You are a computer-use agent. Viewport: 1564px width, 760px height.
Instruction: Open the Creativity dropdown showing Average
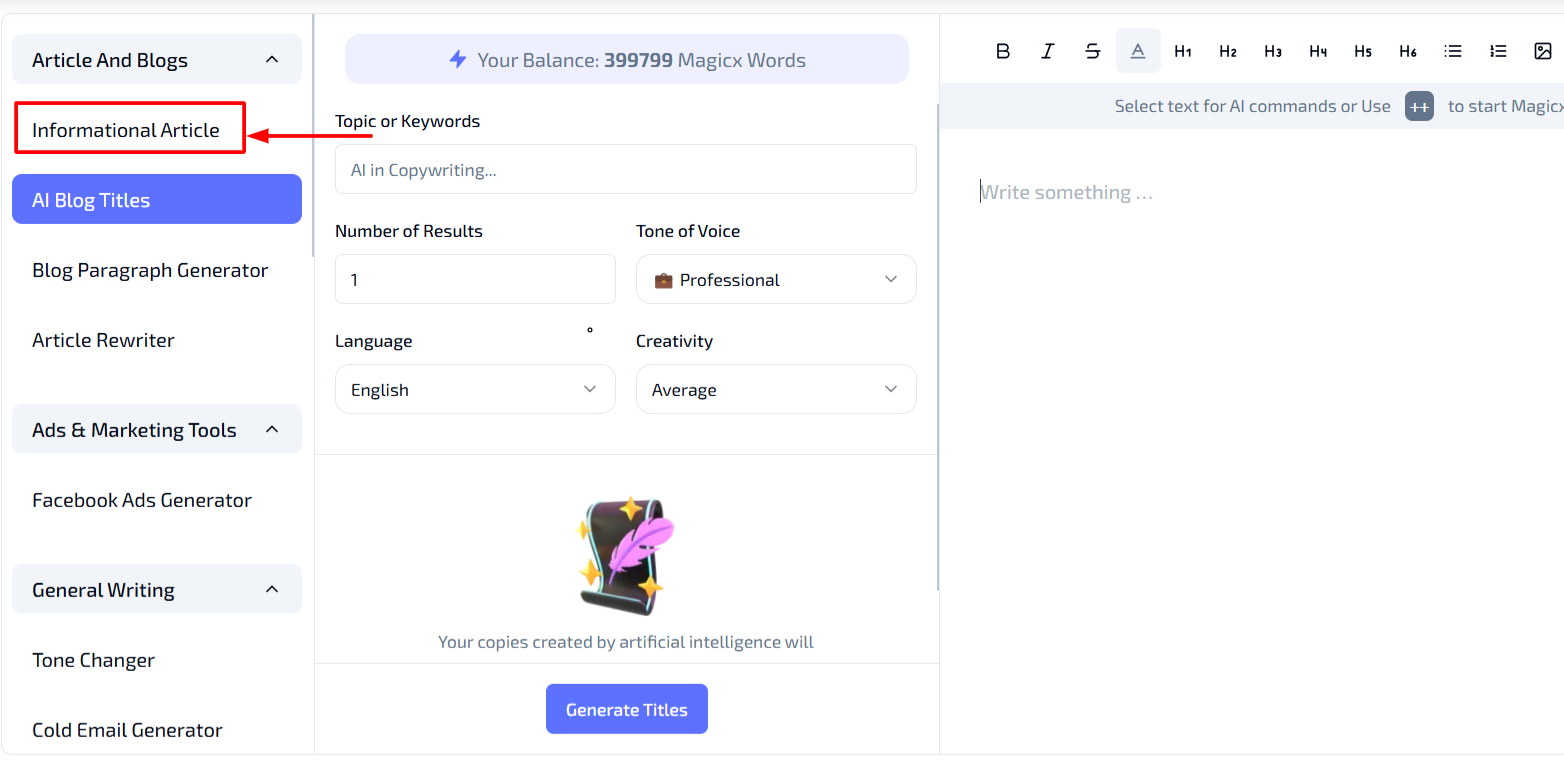(776, 389)
